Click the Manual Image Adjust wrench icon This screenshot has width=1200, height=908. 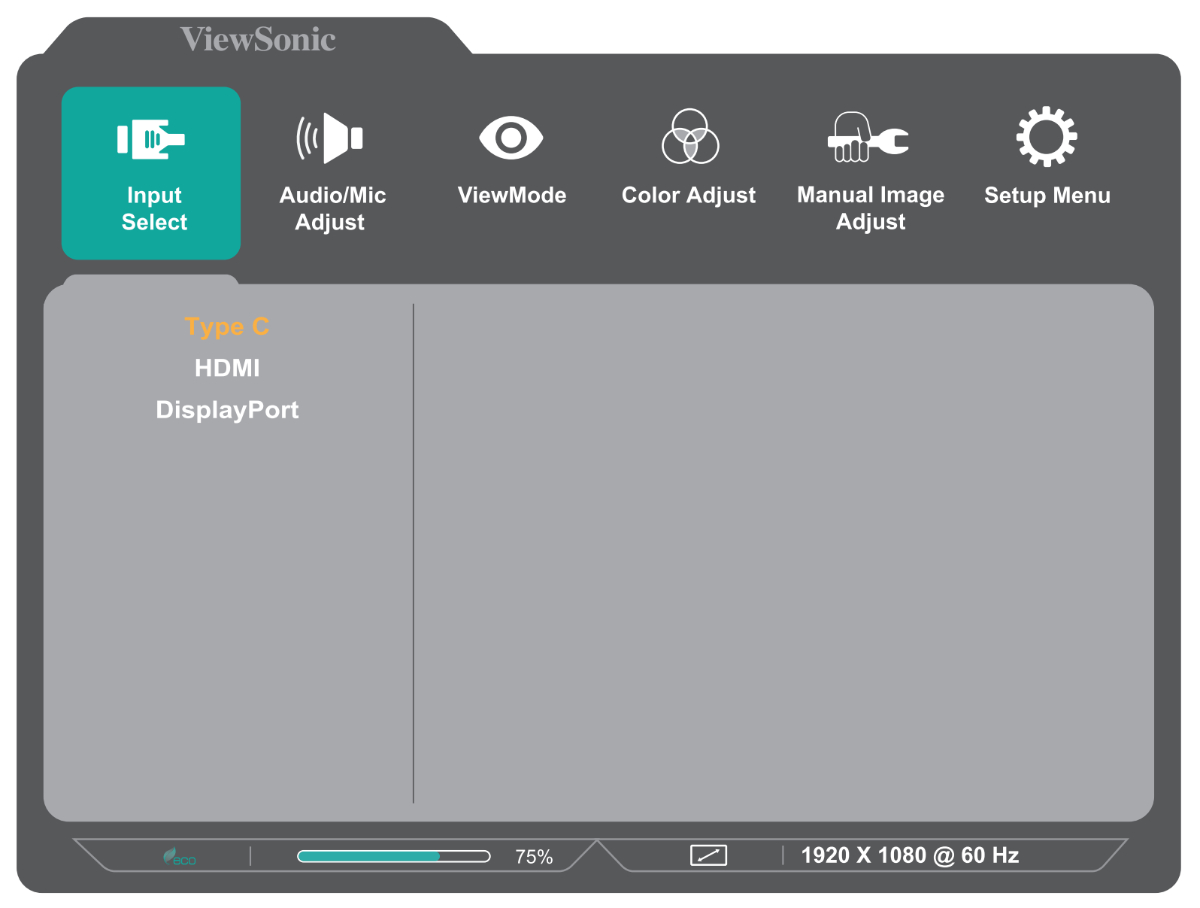coord(869,138)
